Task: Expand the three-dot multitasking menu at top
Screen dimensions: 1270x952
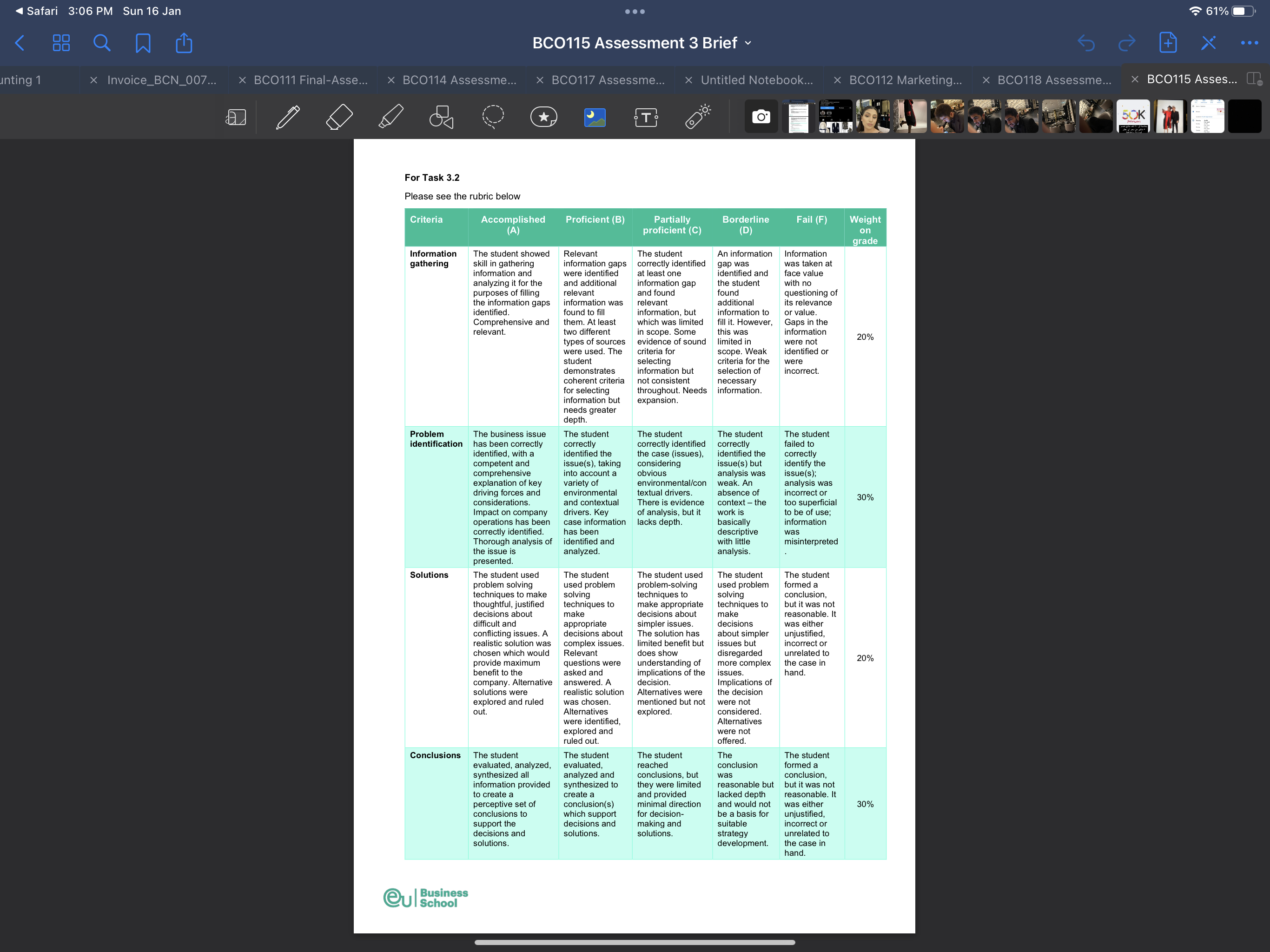Action: (635, 12)
